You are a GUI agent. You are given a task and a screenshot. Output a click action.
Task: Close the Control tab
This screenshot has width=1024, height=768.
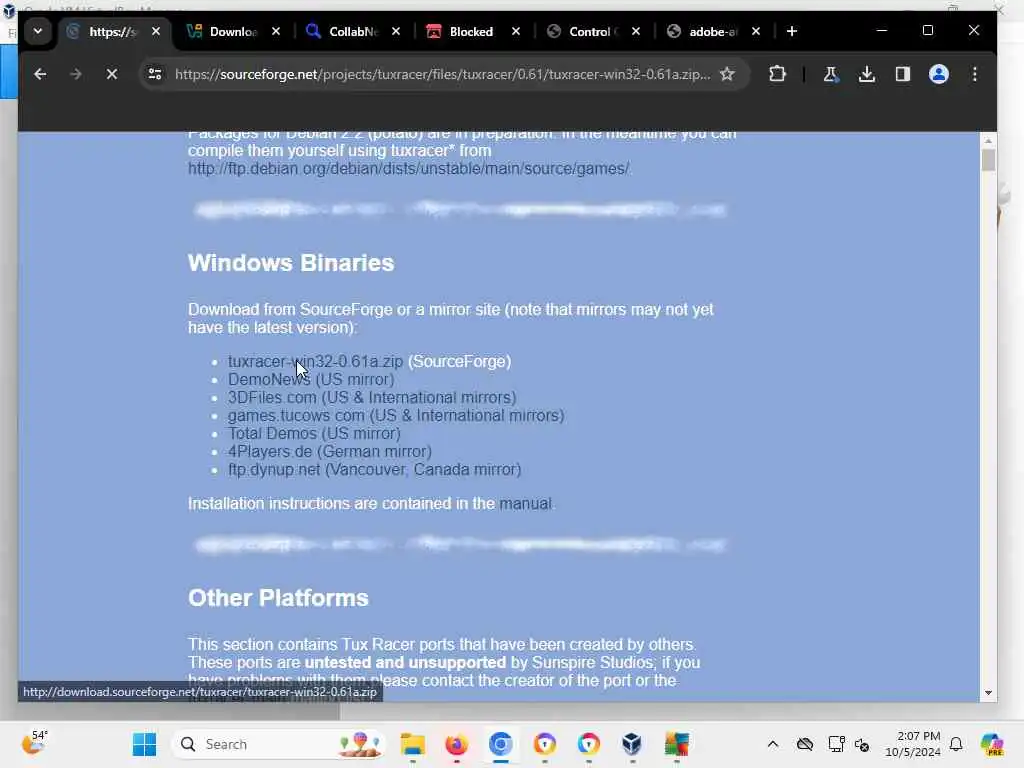pyautogui.click(x=636, y=31)
